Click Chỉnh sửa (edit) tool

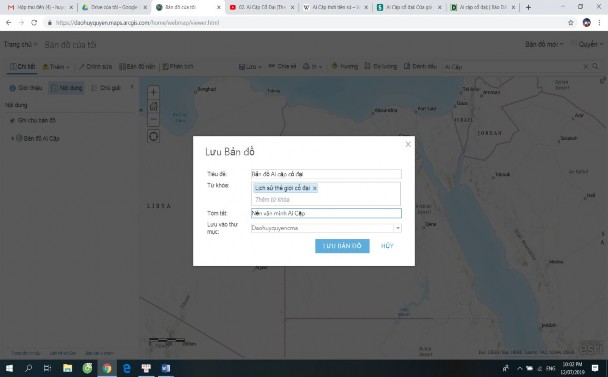95,66
